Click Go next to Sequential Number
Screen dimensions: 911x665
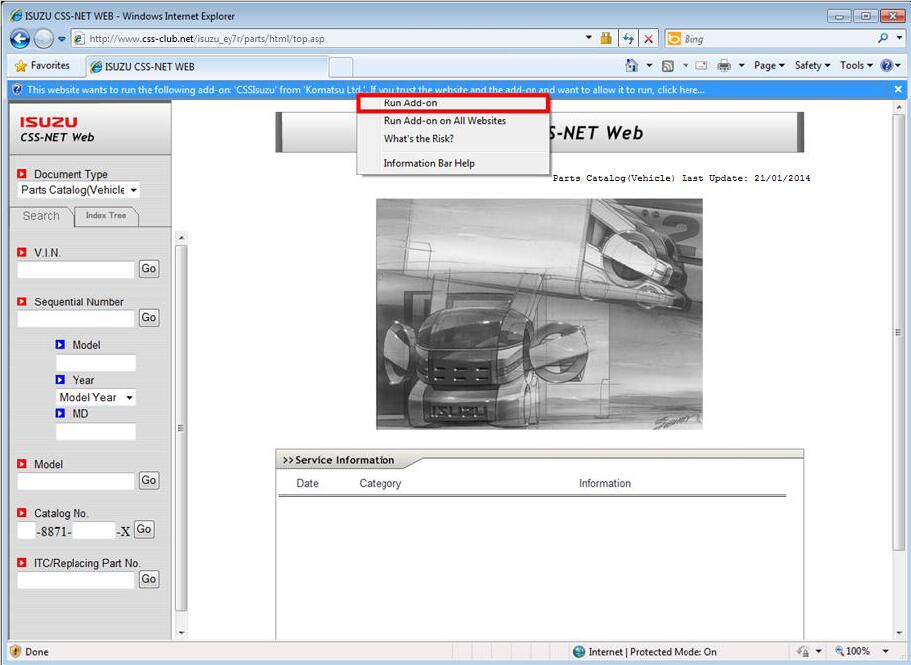click(149, 318)
